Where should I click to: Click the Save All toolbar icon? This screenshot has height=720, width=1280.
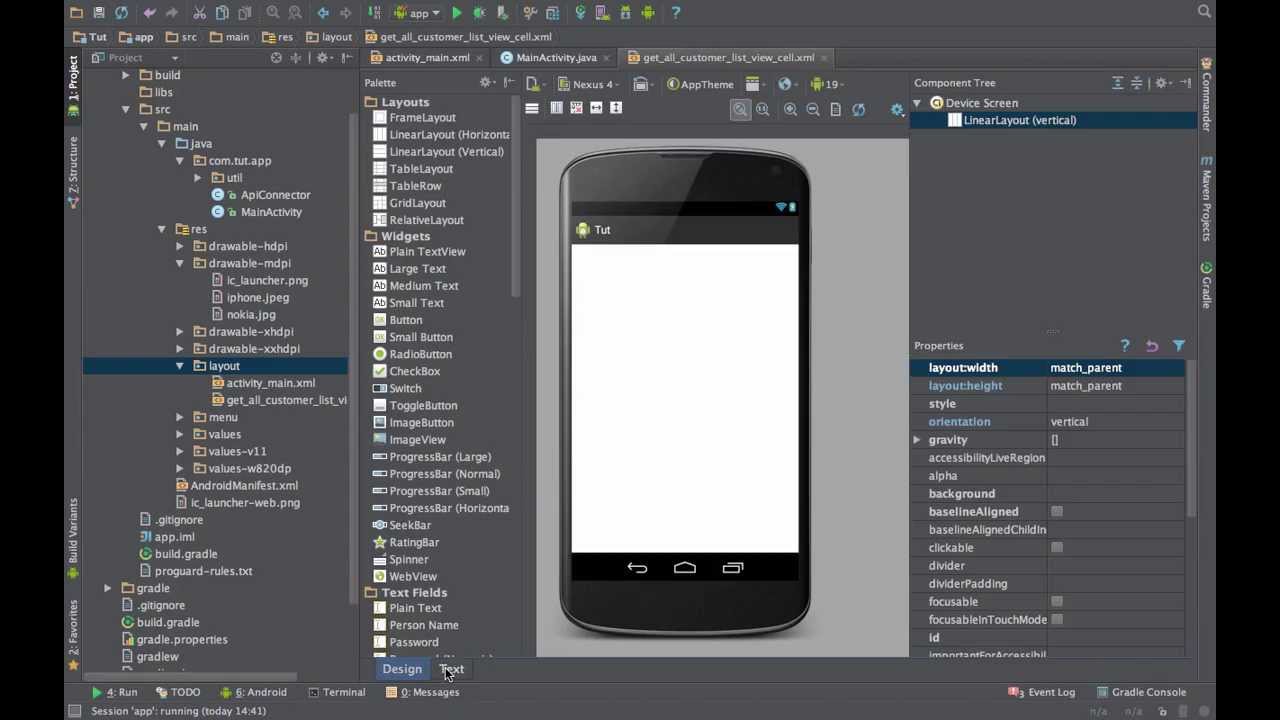coord(99,13)
